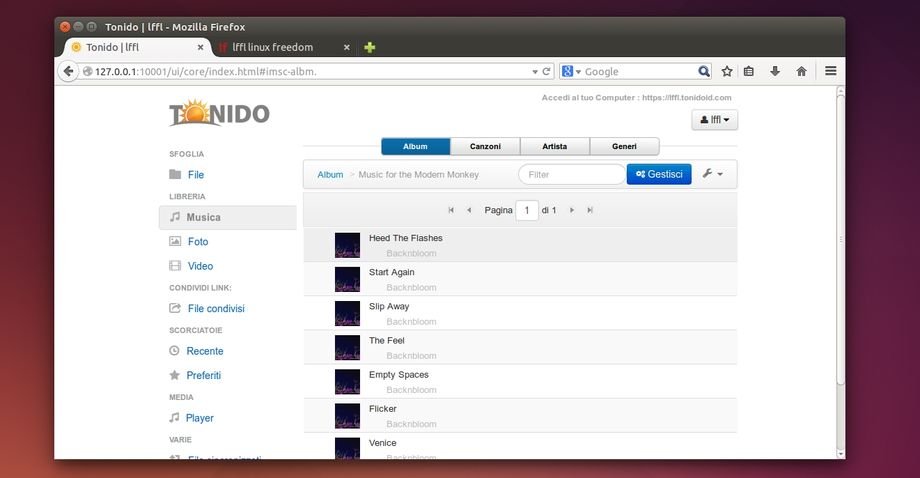
Task: Open the address bar history dropdown arrow
Action: [x=535, y=72]
